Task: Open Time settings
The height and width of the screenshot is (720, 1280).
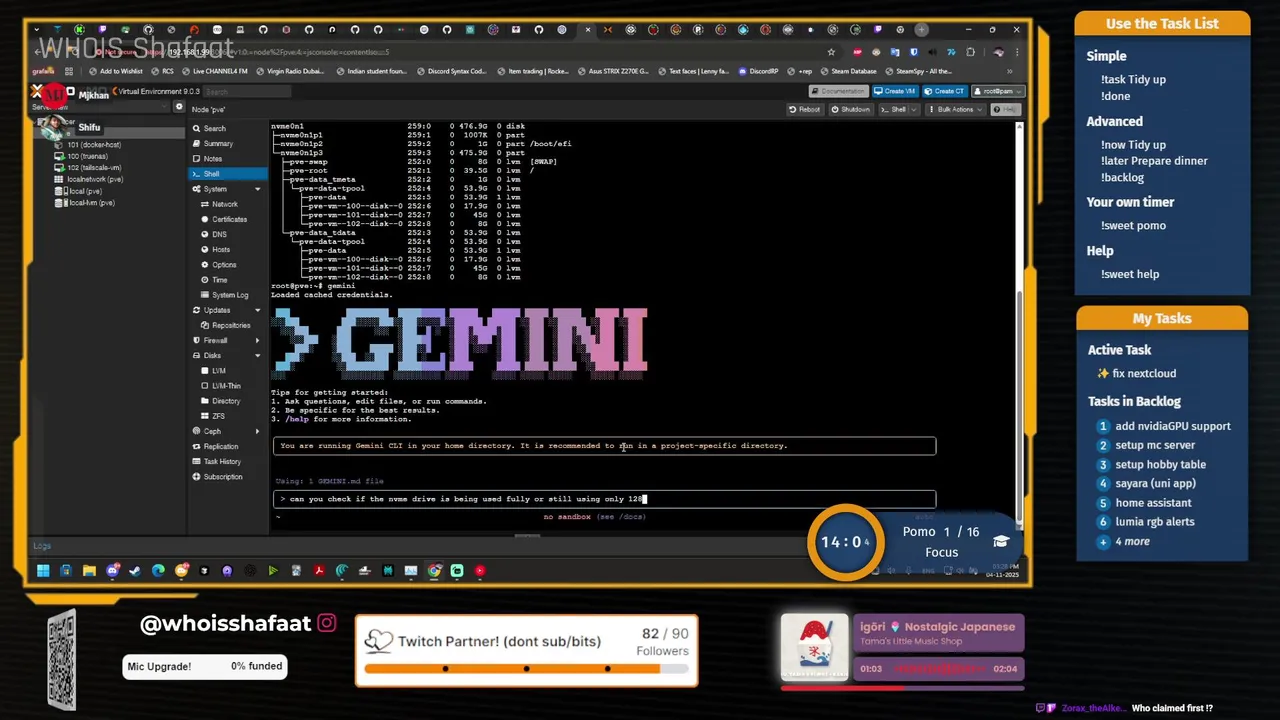Action: point(219,280)
